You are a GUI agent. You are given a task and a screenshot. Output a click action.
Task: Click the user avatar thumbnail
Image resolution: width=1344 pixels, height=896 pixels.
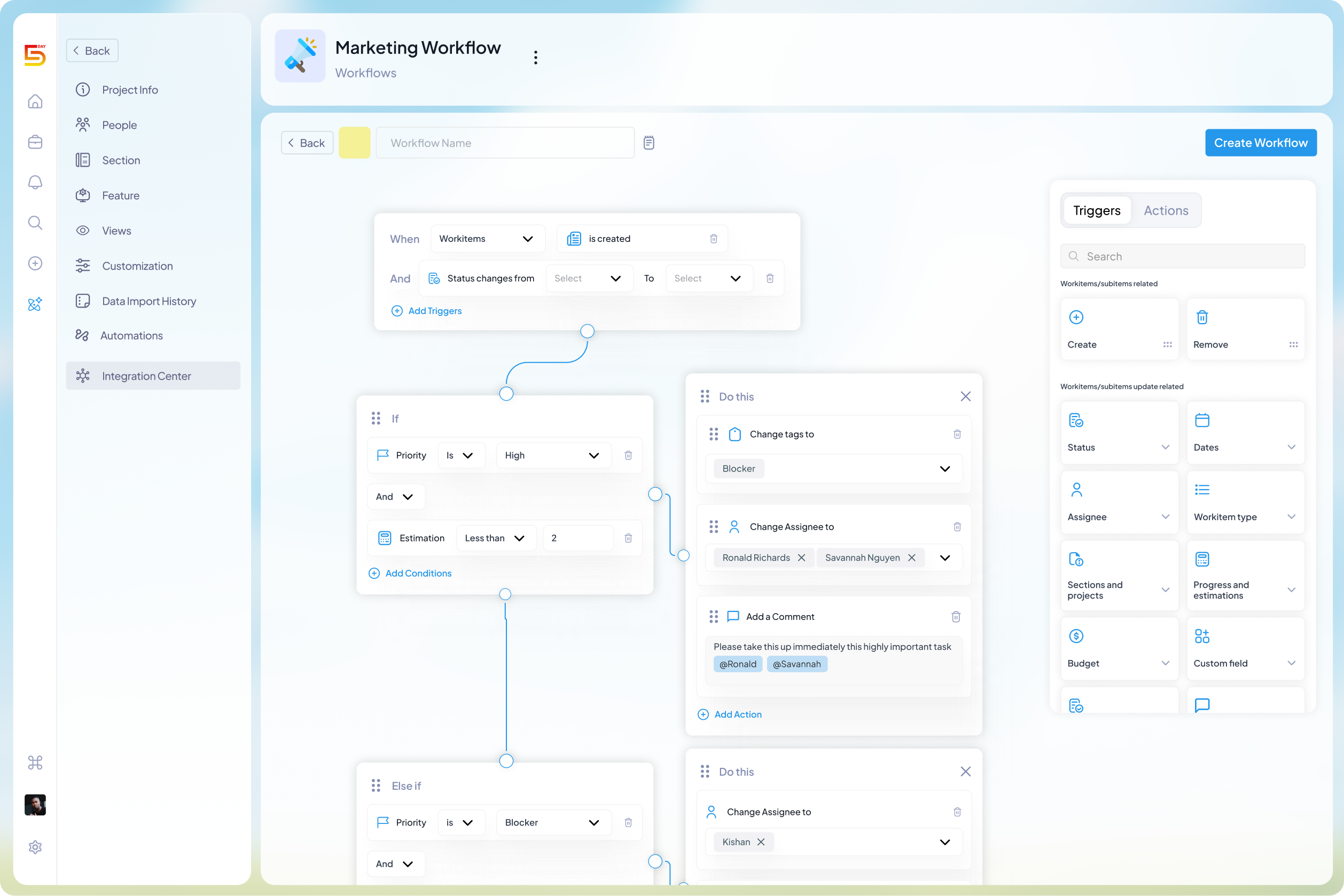click(35, 805)
